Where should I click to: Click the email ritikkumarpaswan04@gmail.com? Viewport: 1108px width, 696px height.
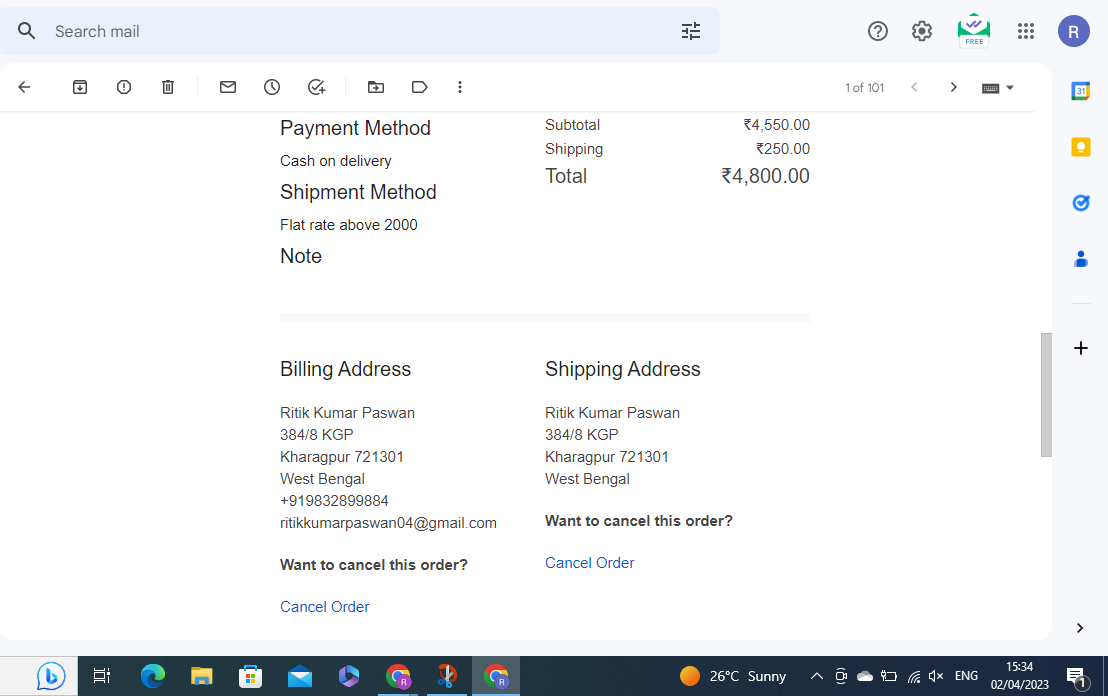388,523
